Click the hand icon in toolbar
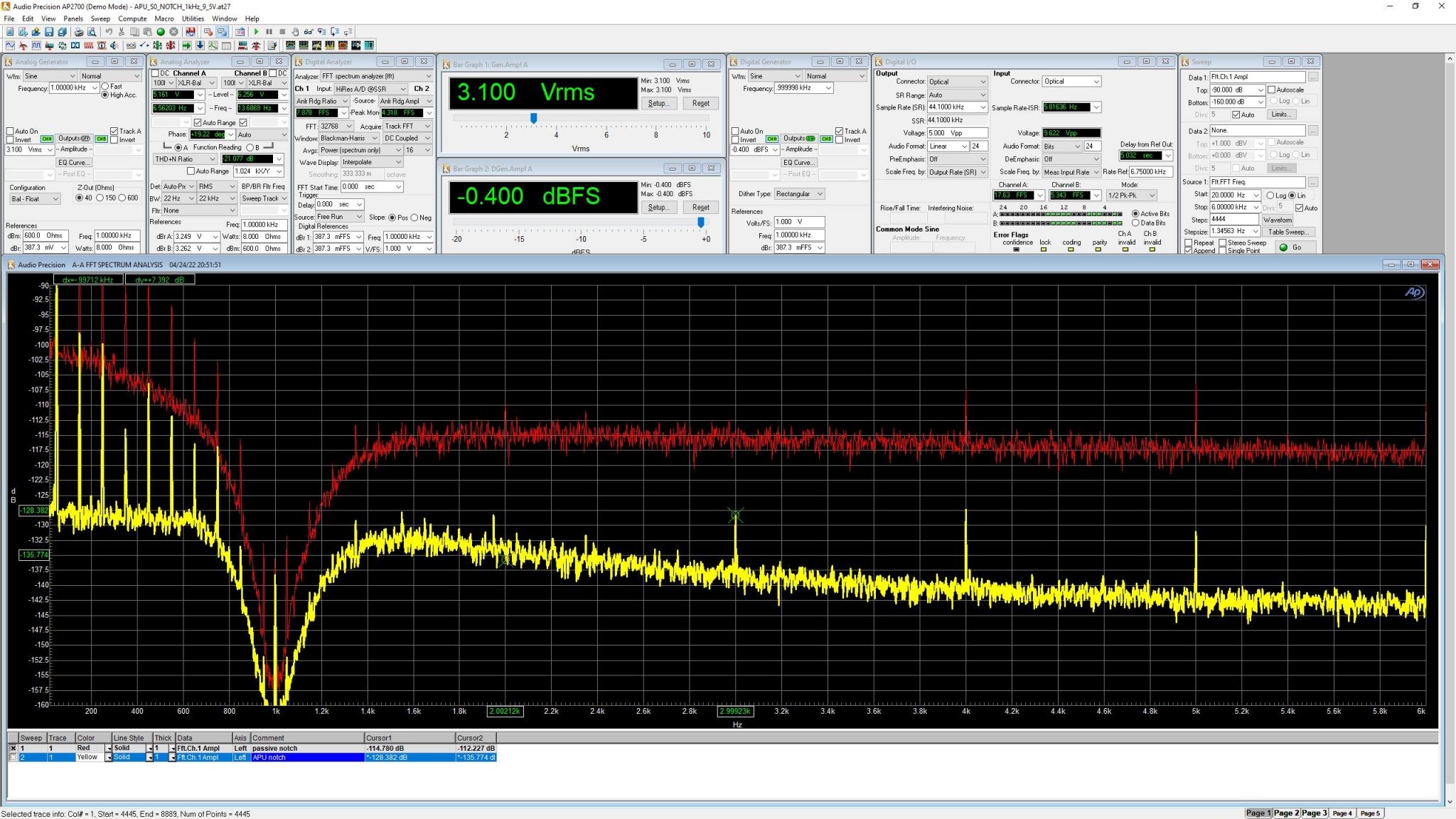This screenshot has height=819, width=1456. click(x=295, y=32)
